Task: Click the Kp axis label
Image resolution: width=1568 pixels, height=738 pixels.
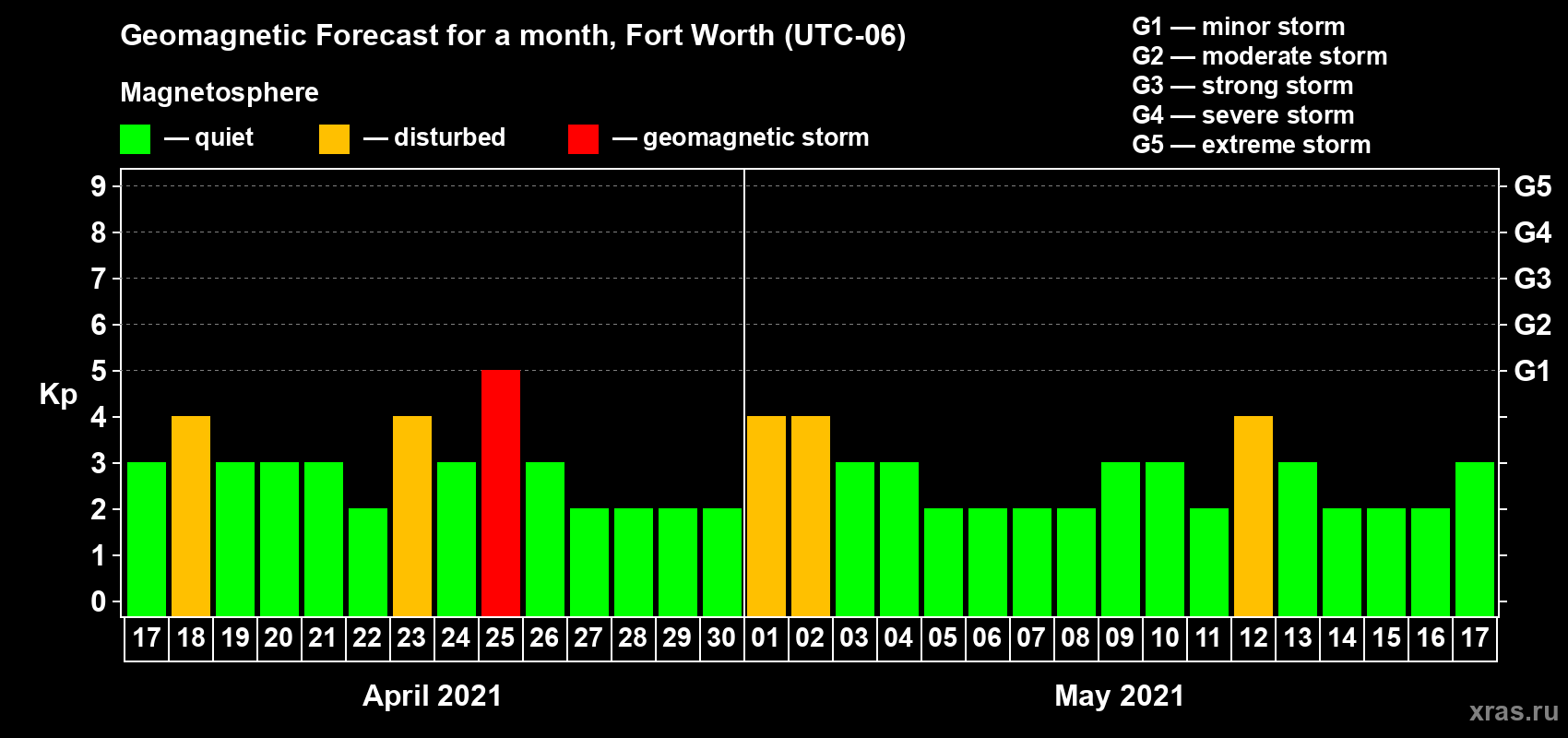Action: pyautogui.click(x=58, y=395)
